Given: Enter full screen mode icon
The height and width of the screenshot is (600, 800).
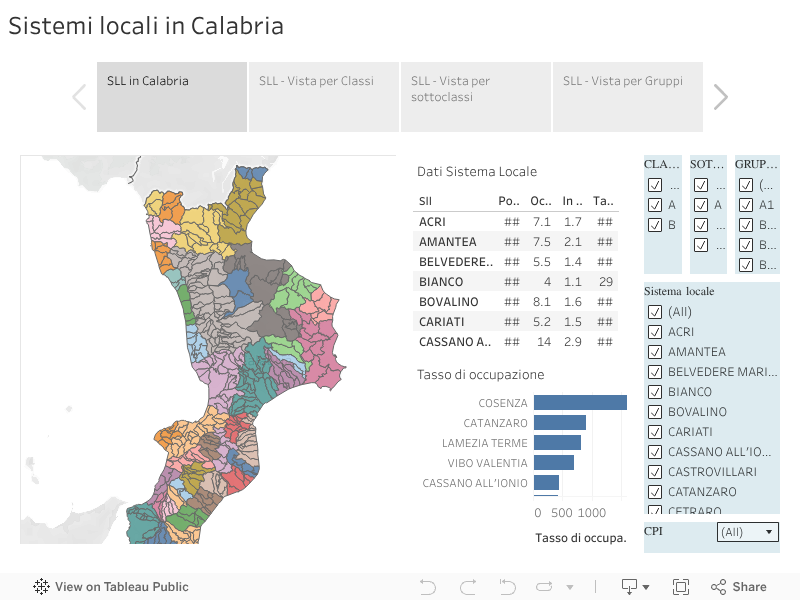Looking at the screenshot, I should pyautogui.click(x=681, y=587).
